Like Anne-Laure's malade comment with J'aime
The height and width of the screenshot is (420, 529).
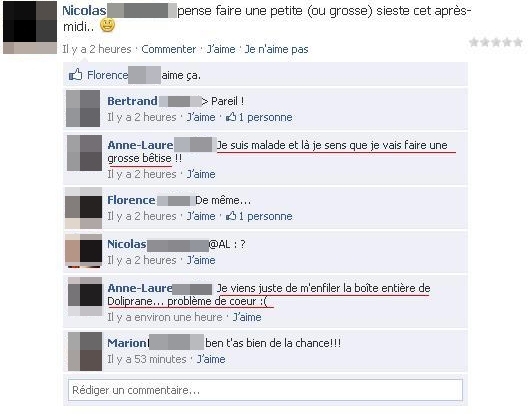click(201, 174)
